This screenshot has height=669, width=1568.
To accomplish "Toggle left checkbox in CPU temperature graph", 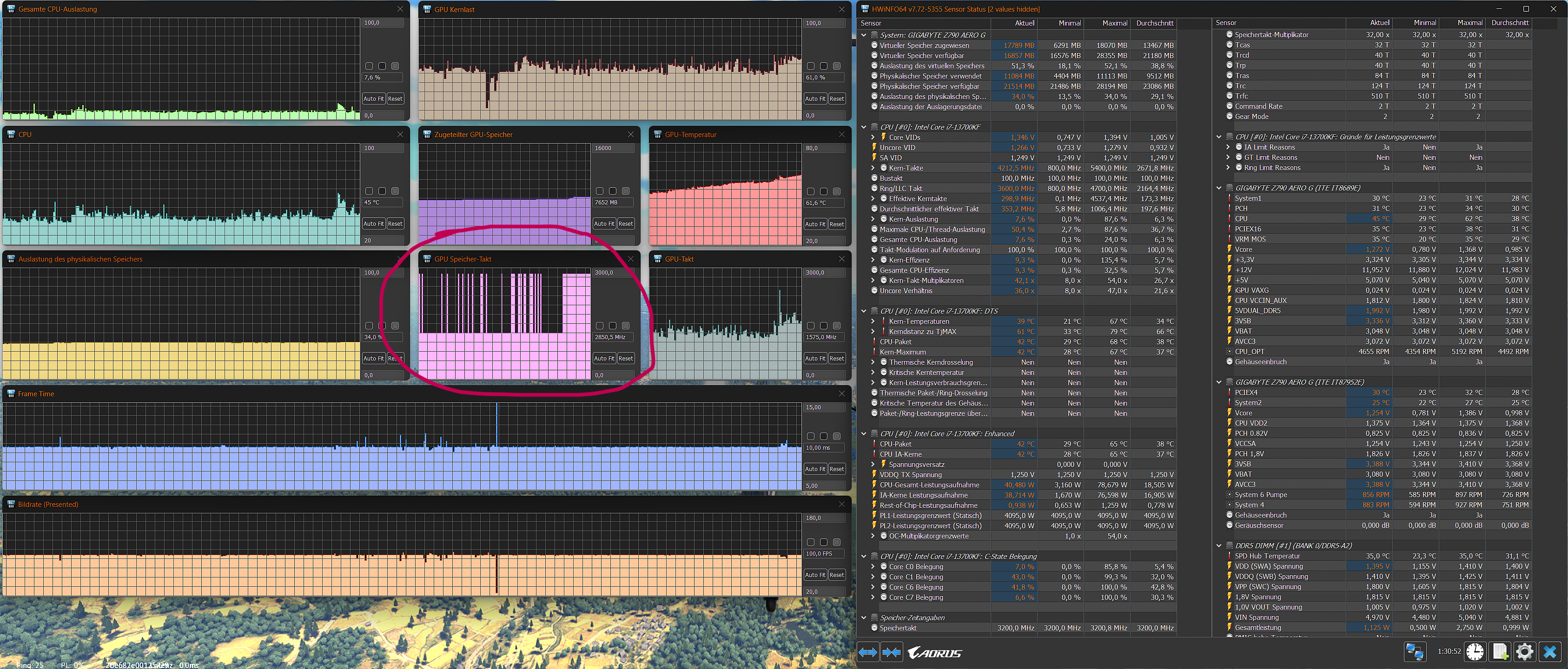I will point(369,191).
